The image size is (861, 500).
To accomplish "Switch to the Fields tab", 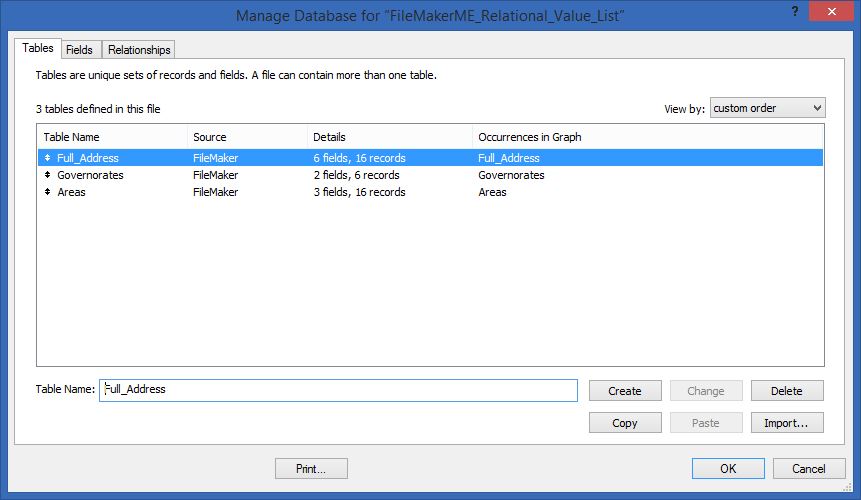I will coord(79,50).
